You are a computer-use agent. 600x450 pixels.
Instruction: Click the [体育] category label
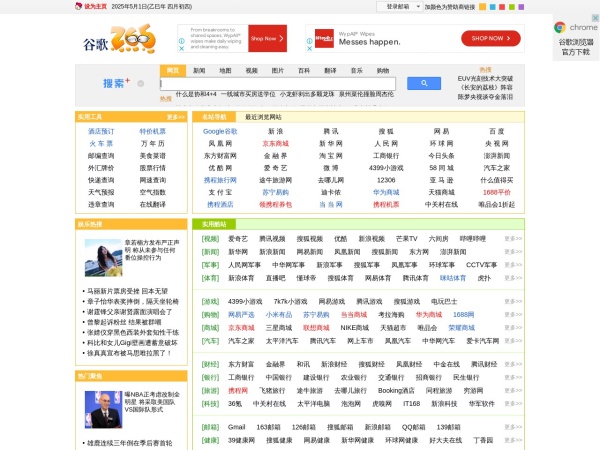pos(210,278)
